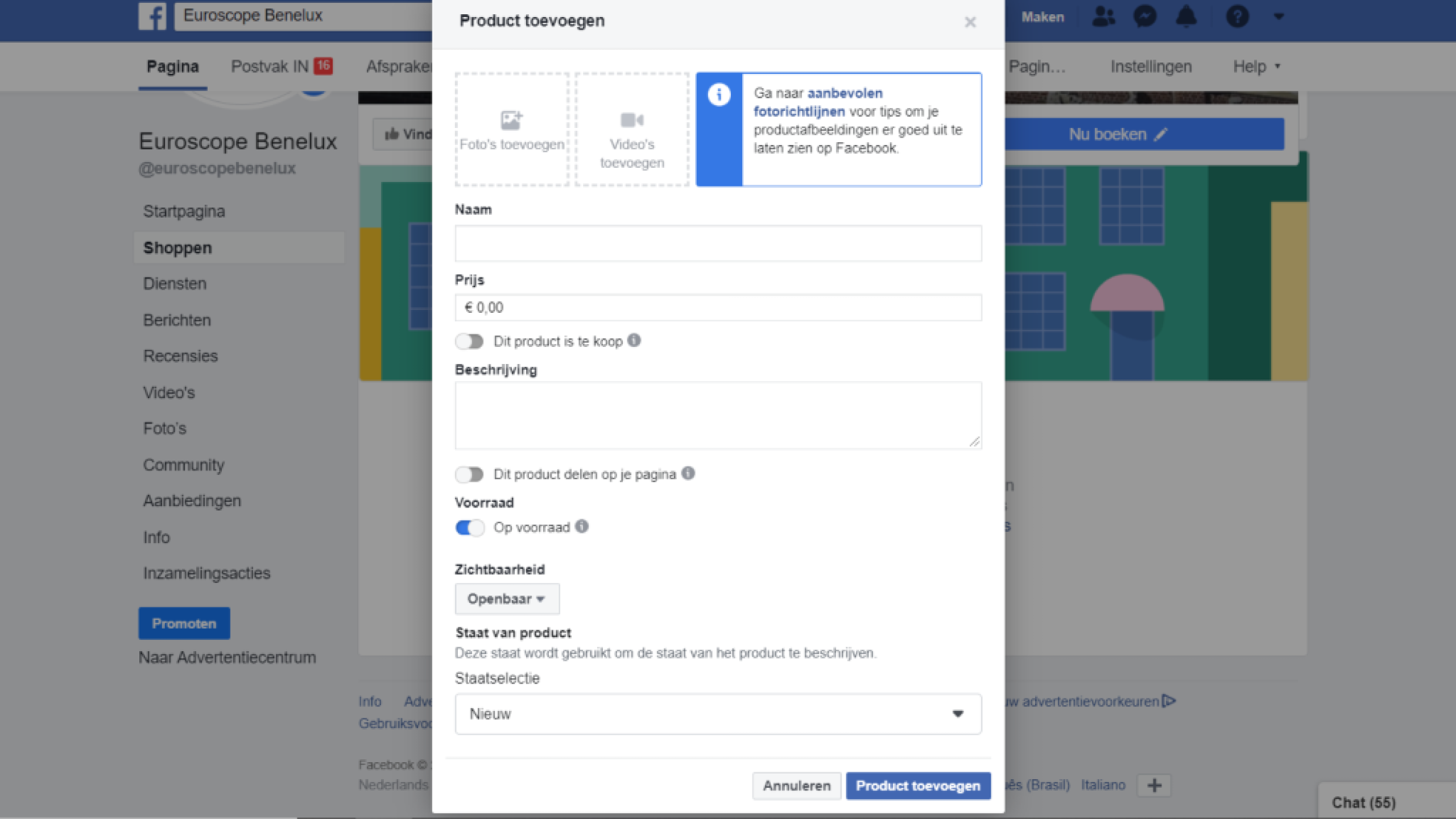Open the notifications bell icon

tap(1186, 16)
